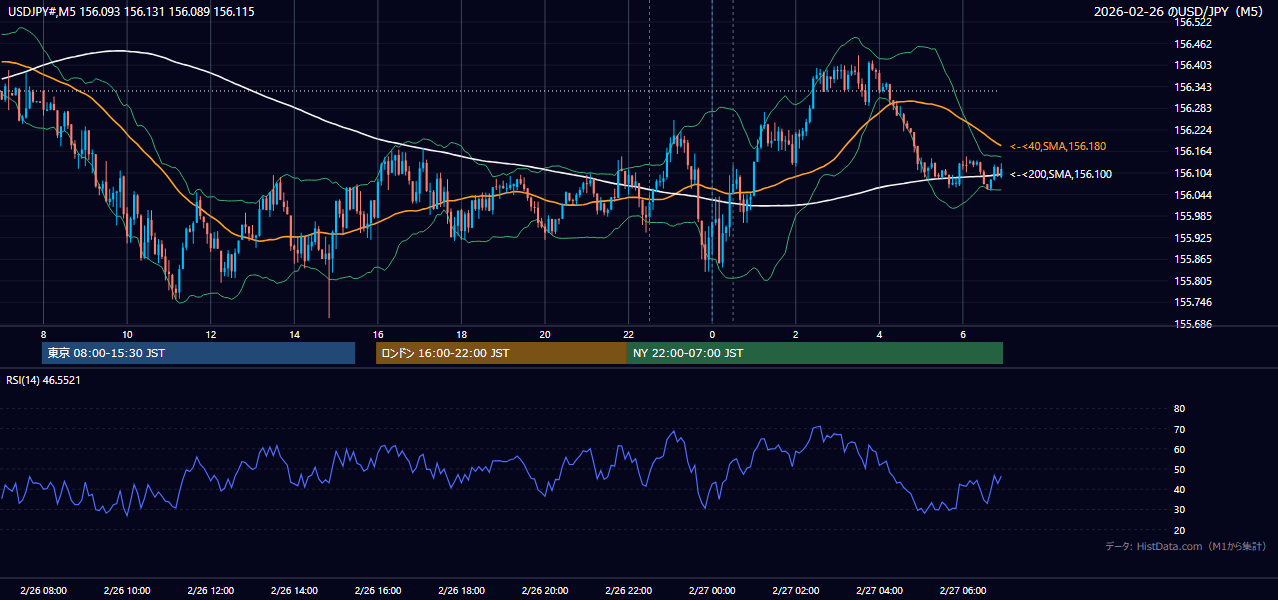
Task: Select the ロンドン 16:00-22:00 JST session bar
Action: (501, 353)
